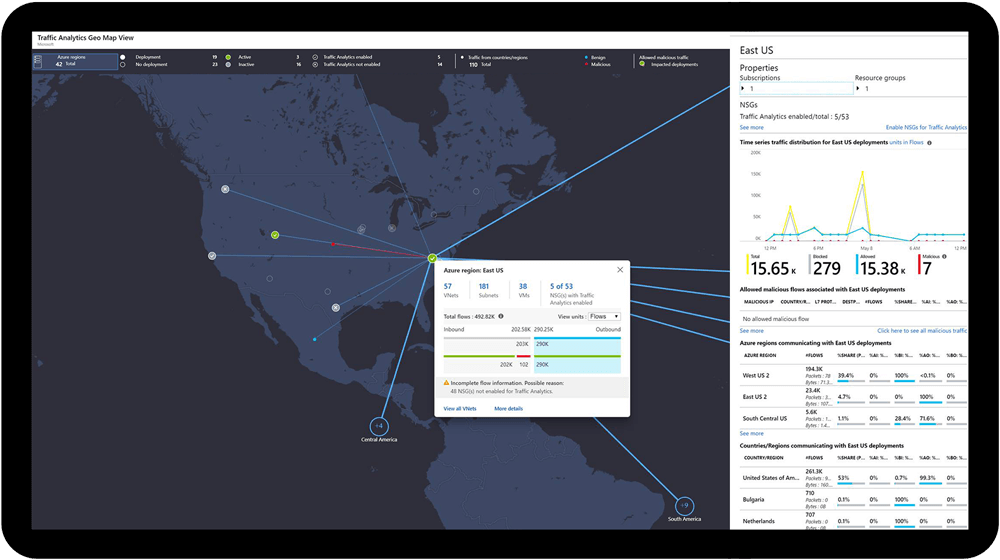Open the +4 Central America cluster
The image size is (1000, 560).
tap(379, 425)
